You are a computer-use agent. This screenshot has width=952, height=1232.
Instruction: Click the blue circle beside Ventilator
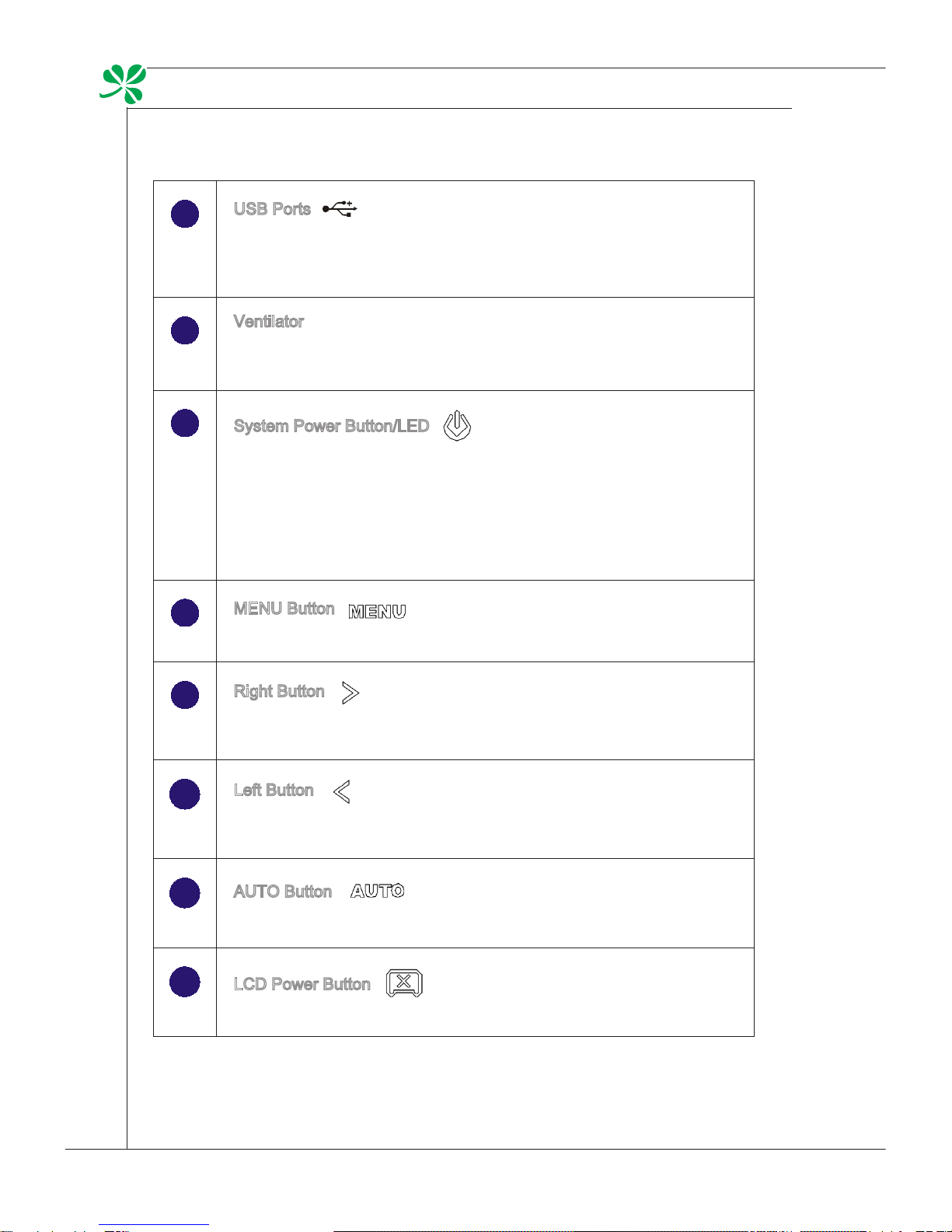pyautogui.click(x=185, y=330)
